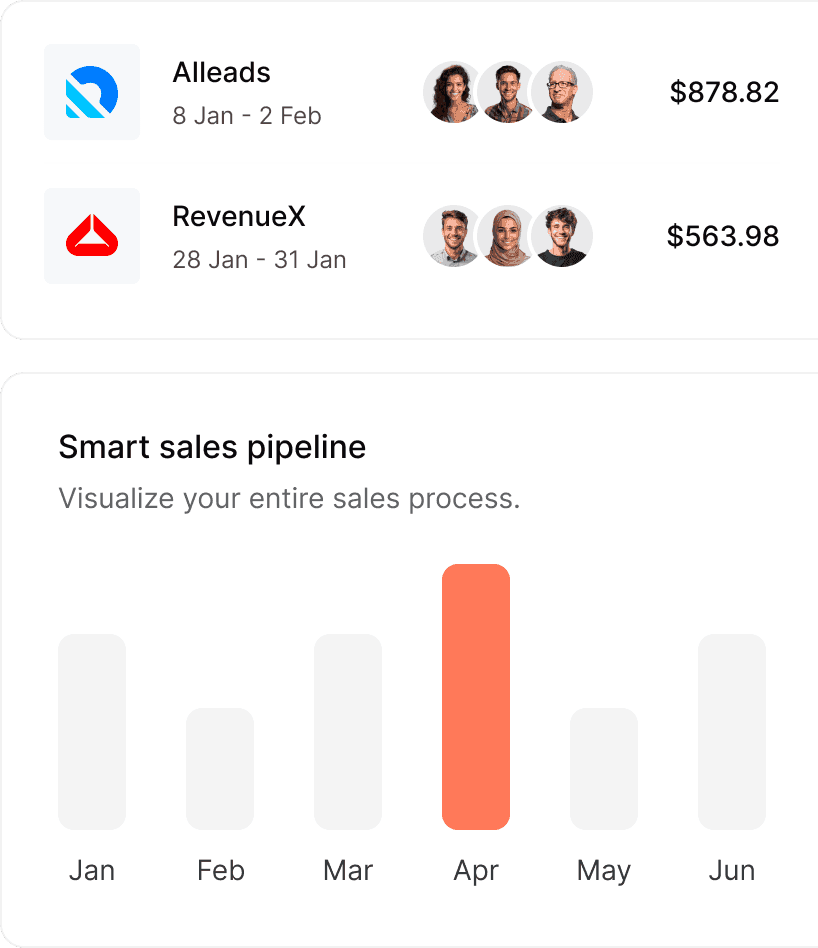Select the middle man avatar in Alleads row
The height and width of the screenshot is (948, 818).
click(507, 92)
